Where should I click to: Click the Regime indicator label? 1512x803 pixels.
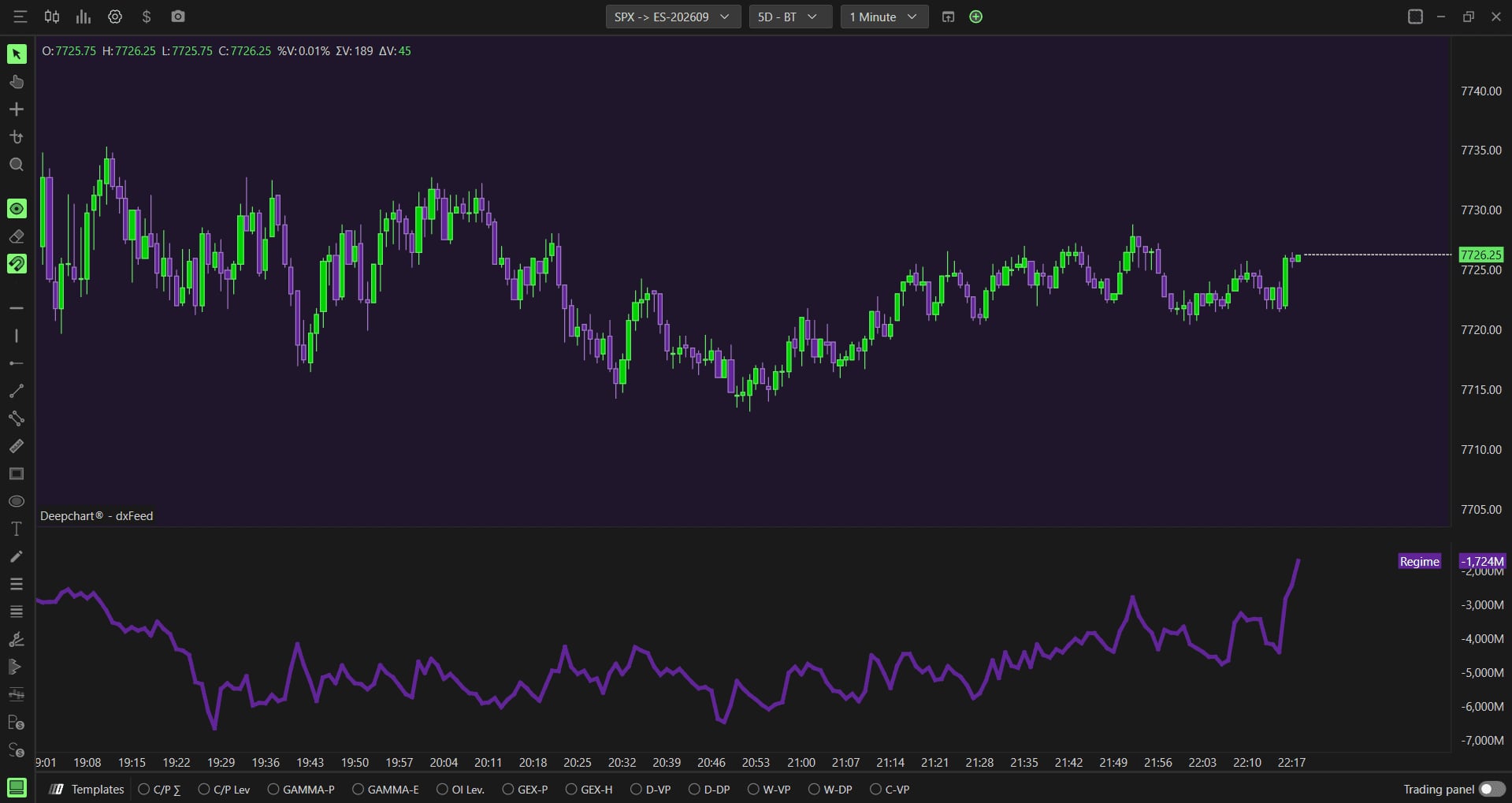tap(1420, 561)
